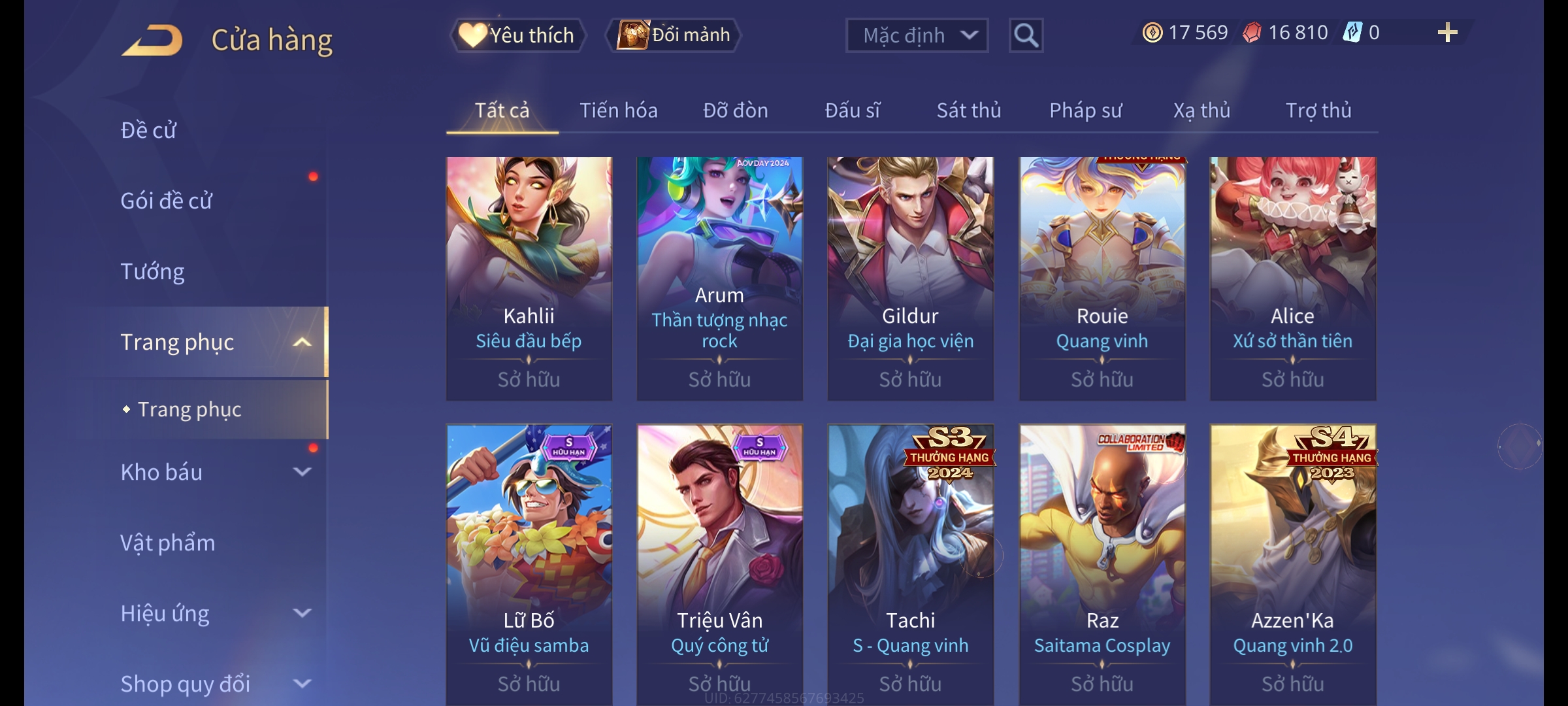The image size is (1568, 706).
Task: Open Yêu thích heart favorites
Action: [518, 35]
